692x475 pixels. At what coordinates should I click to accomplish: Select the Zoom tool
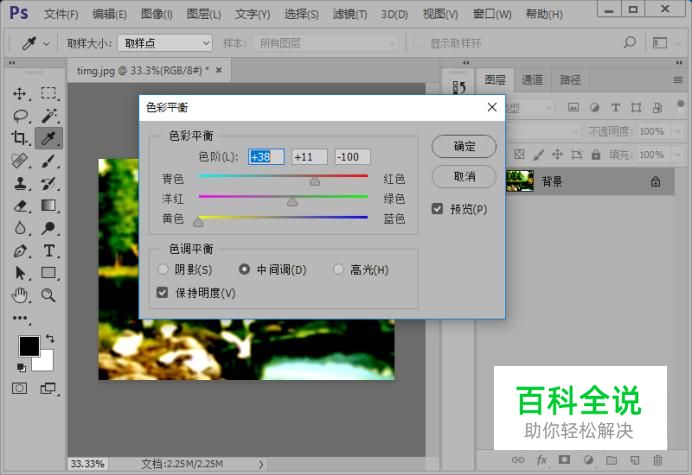click(x=49, y=295)
